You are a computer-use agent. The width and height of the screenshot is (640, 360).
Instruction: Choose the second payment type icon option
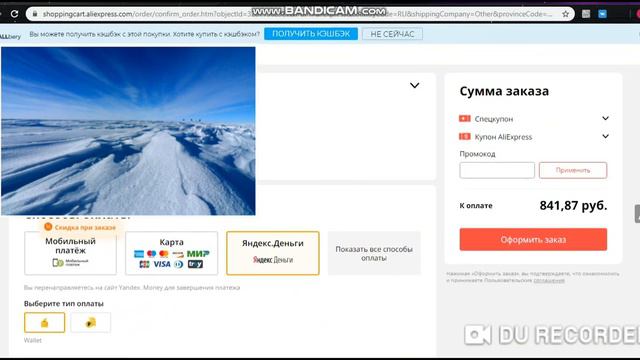(x=90, y=322)
